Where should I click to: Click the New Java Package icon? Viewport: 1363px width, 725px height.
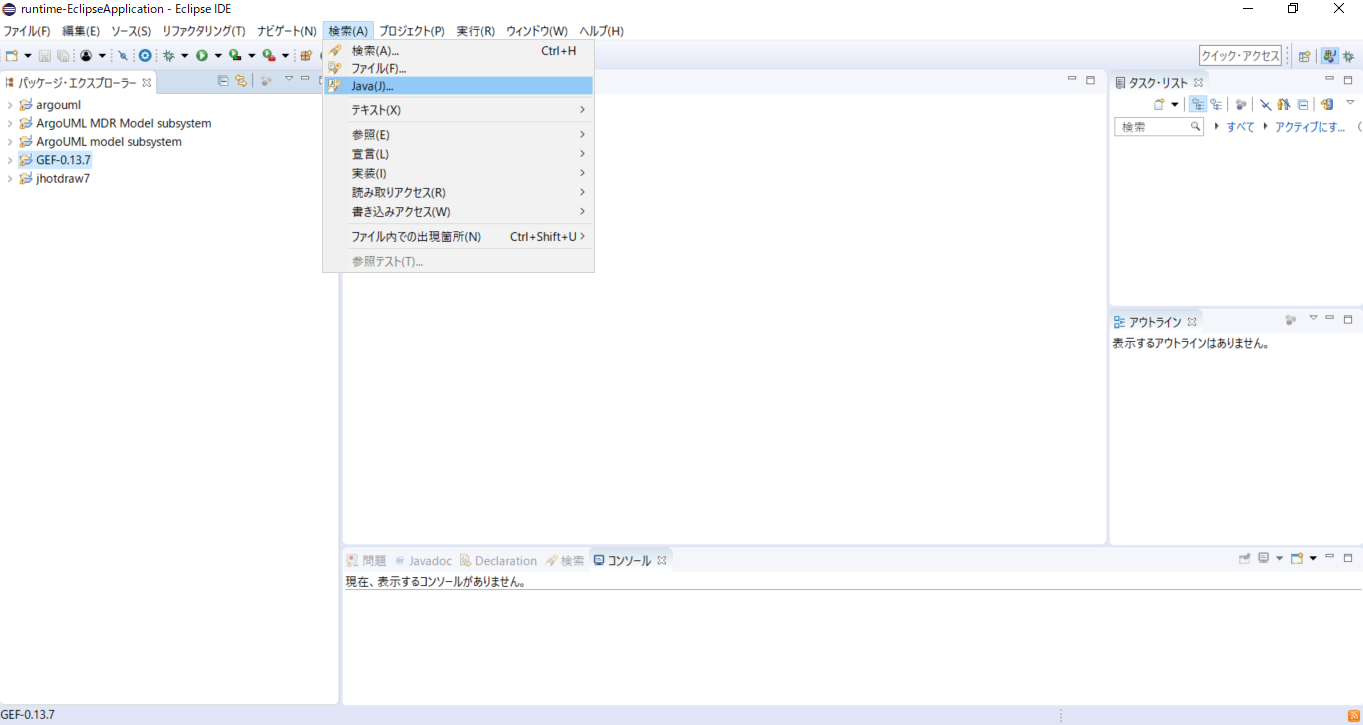click(x=306, y=56)
